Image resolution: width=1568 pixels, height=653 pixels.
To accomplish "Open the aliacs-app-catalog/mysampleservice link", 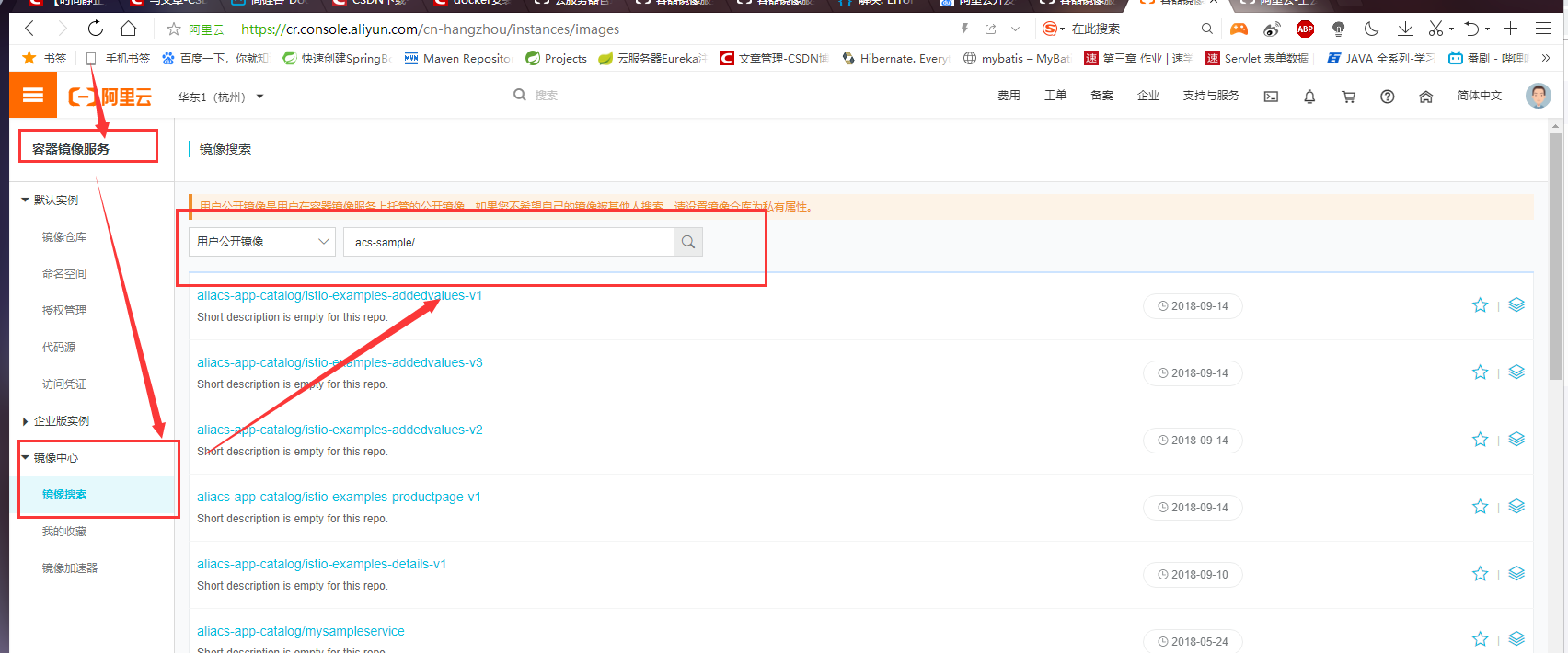I will pos(301,631).
